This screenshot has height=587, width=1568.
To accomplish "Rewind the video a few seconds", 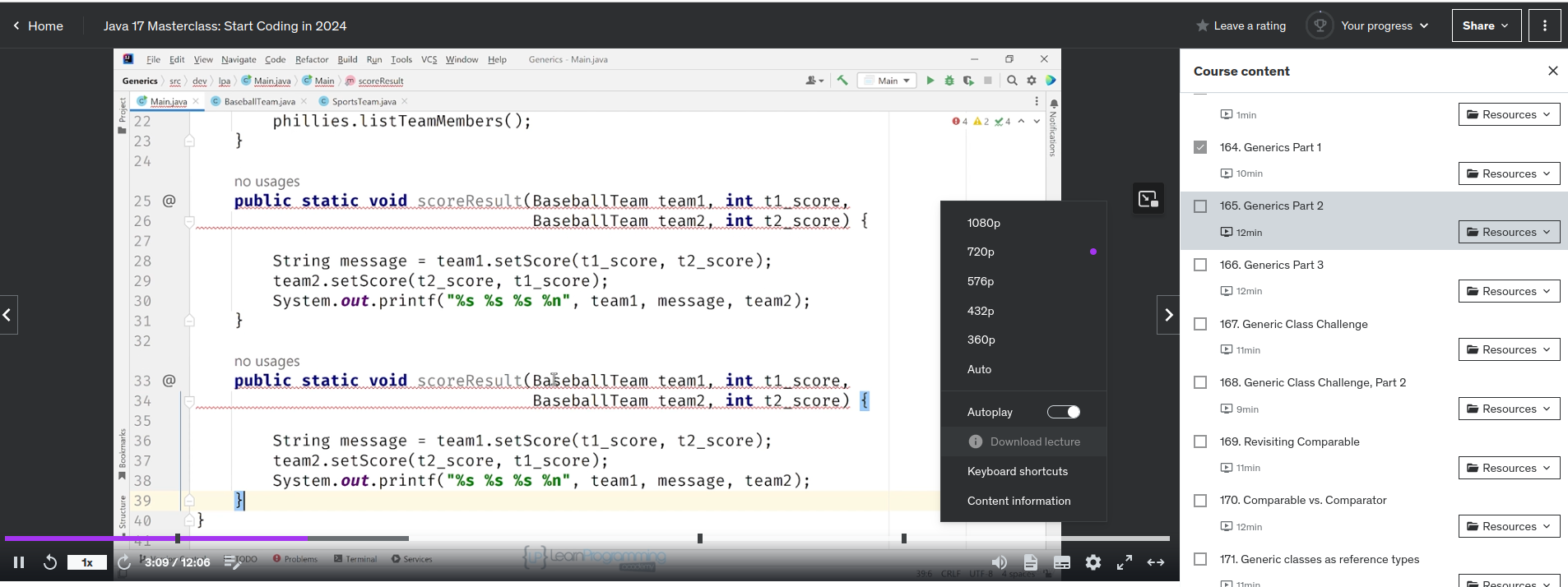I will (x=50, y=562).
